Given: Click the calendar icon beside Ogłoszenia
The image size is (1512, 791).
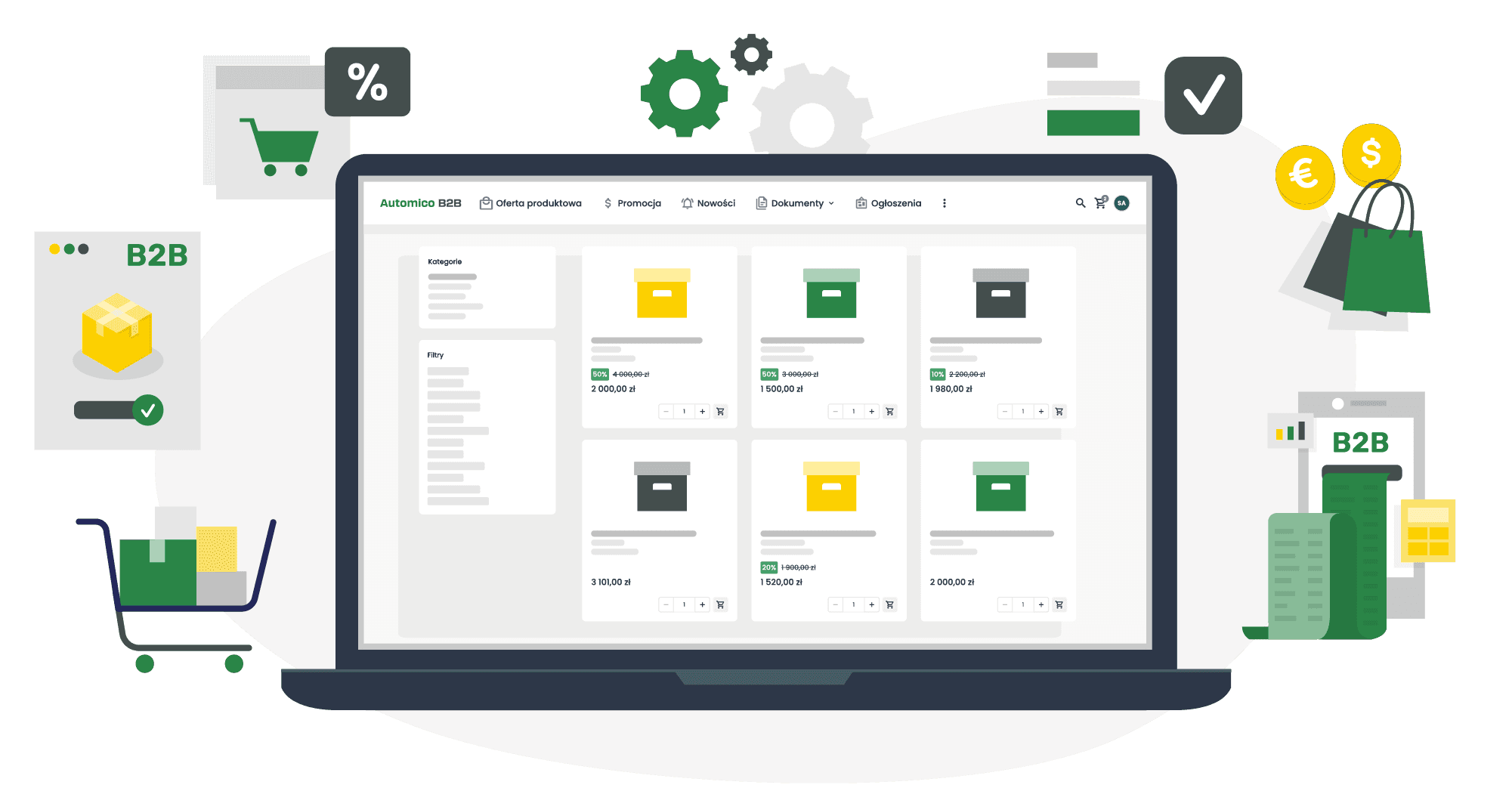Looking at the screenshot, I should (861, 203).
